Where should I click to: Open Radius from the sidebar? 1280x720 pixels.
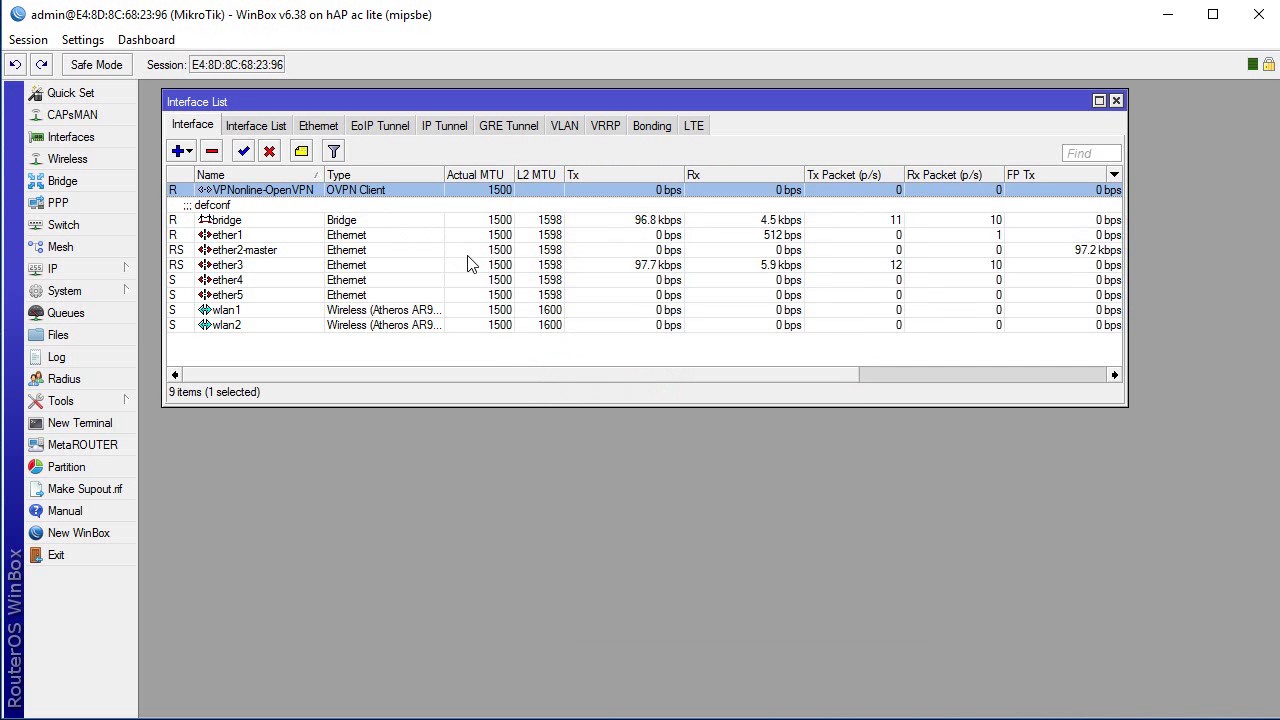pyautogui.click(x=63, y=379)
